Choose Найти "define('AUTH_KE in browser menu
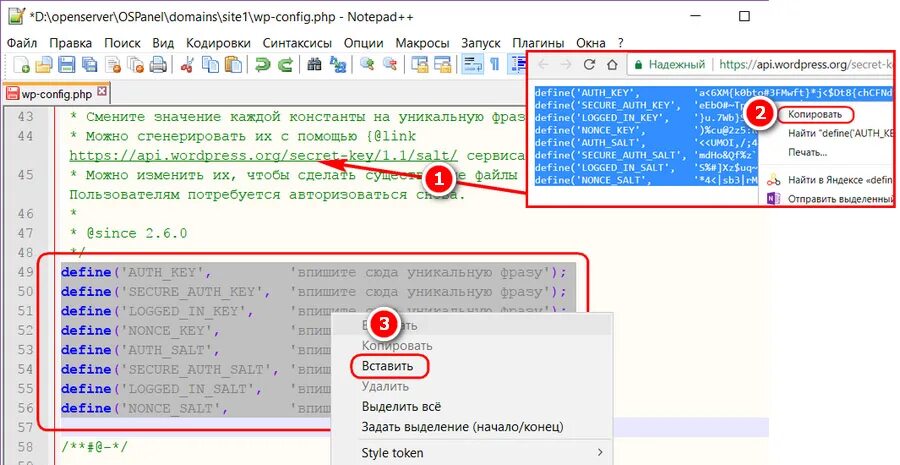Screen dimensions: 900x465 pyautogui.click(x=840, y=133)
